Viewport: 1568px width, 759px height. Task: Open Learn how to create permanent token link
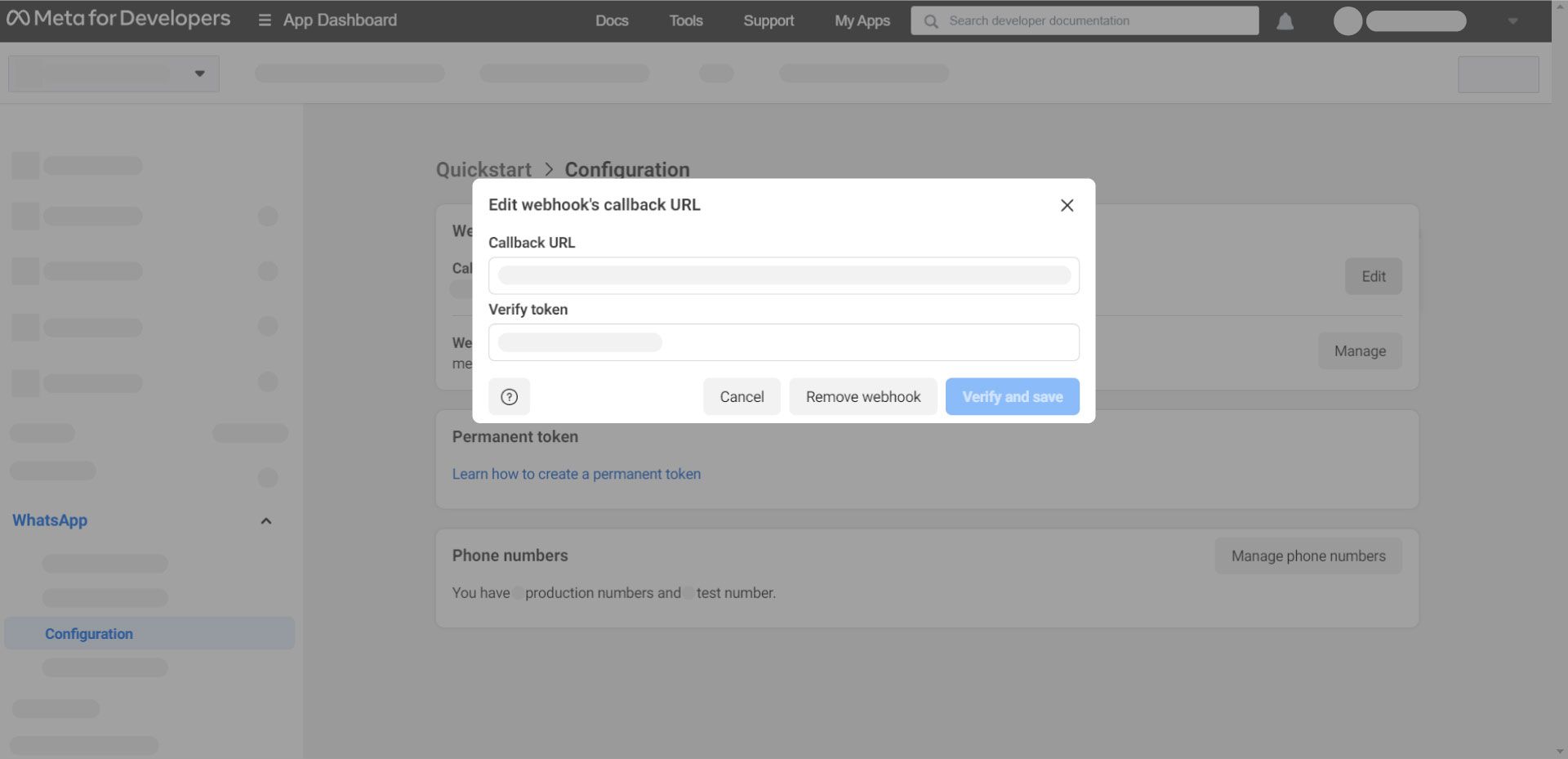577,474
